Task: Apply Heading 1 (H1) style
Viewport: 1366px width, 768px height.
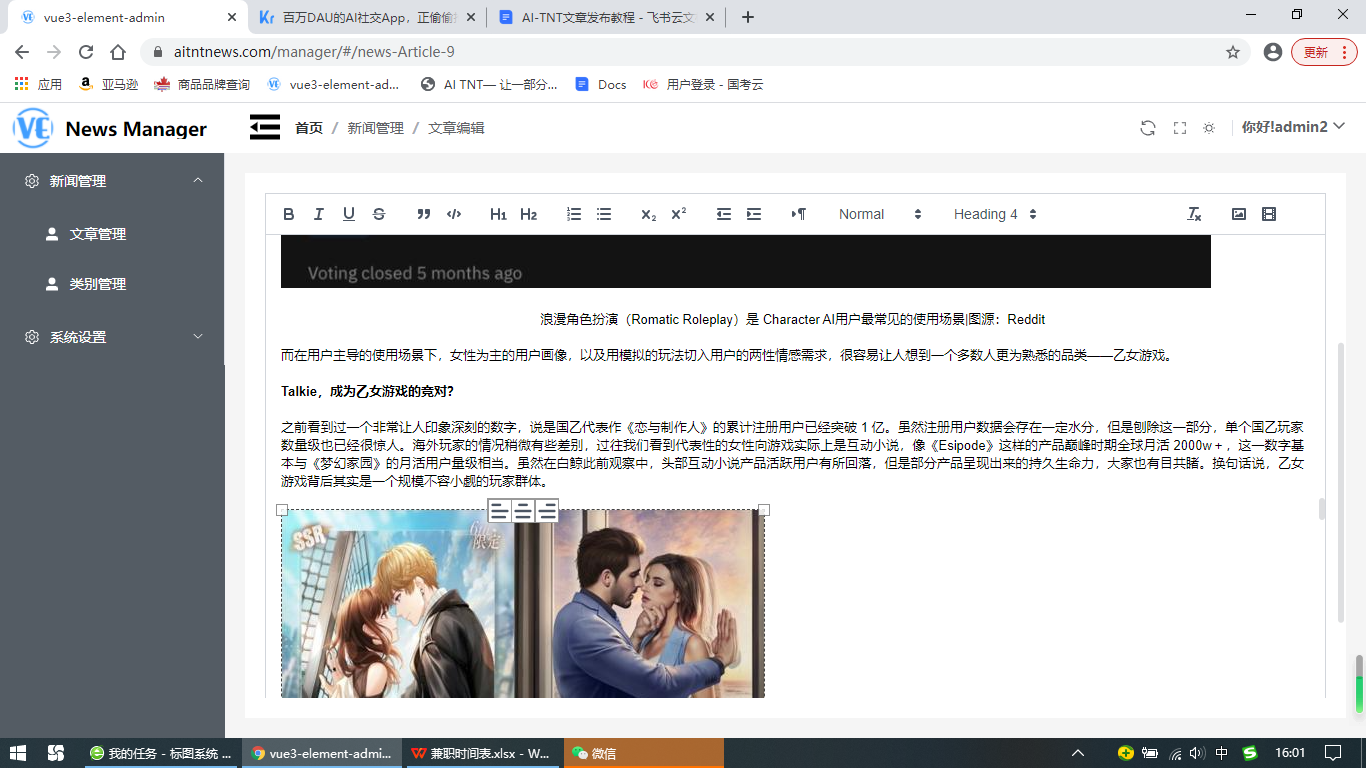Action: click(x=499, y=214)
